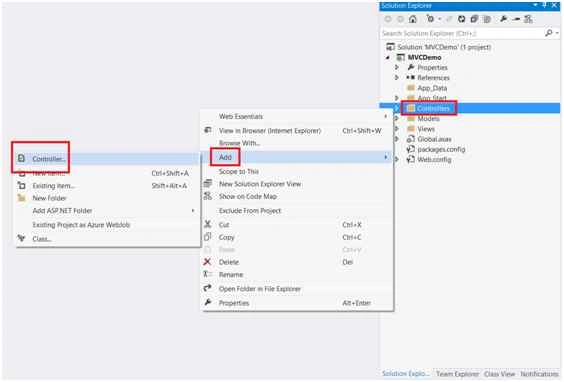Click the magnifier search icon in Solution Explorer
The image size is (564, 382).
click(549, 33)
